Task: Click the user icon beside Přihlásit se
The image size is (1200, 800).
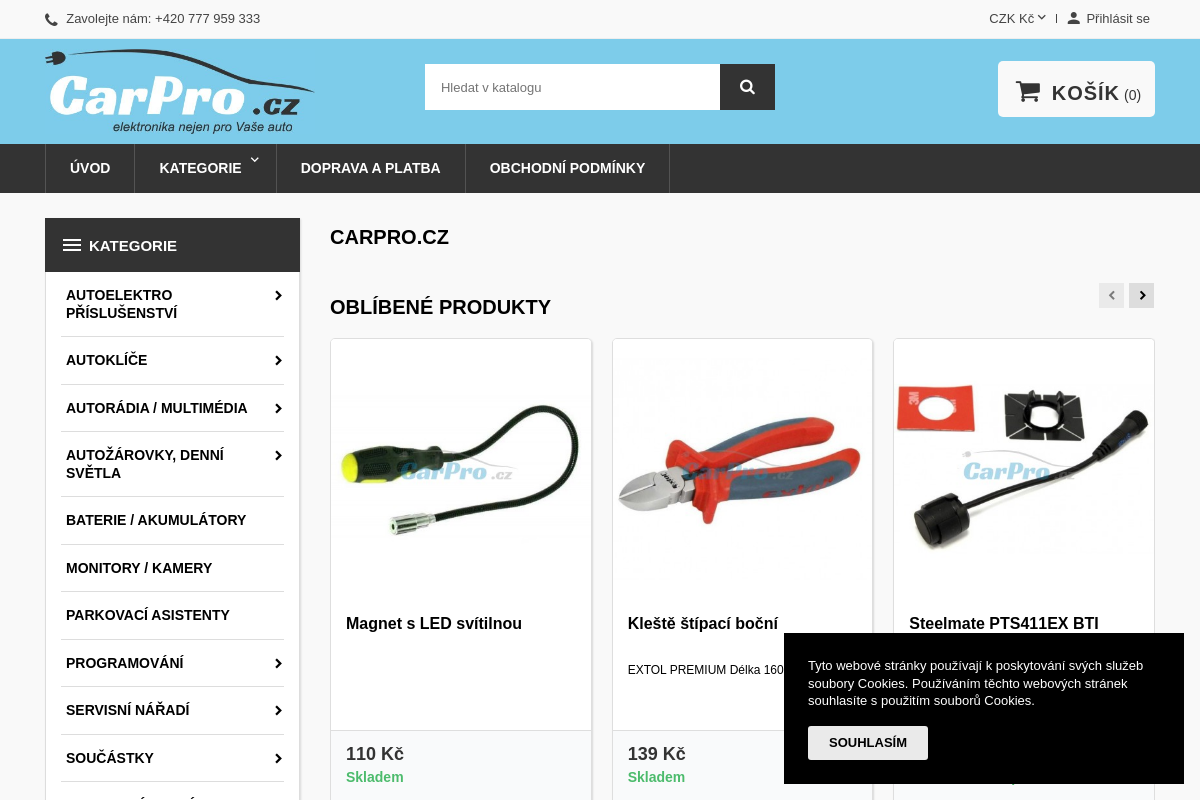Action: coord(1073,18)
